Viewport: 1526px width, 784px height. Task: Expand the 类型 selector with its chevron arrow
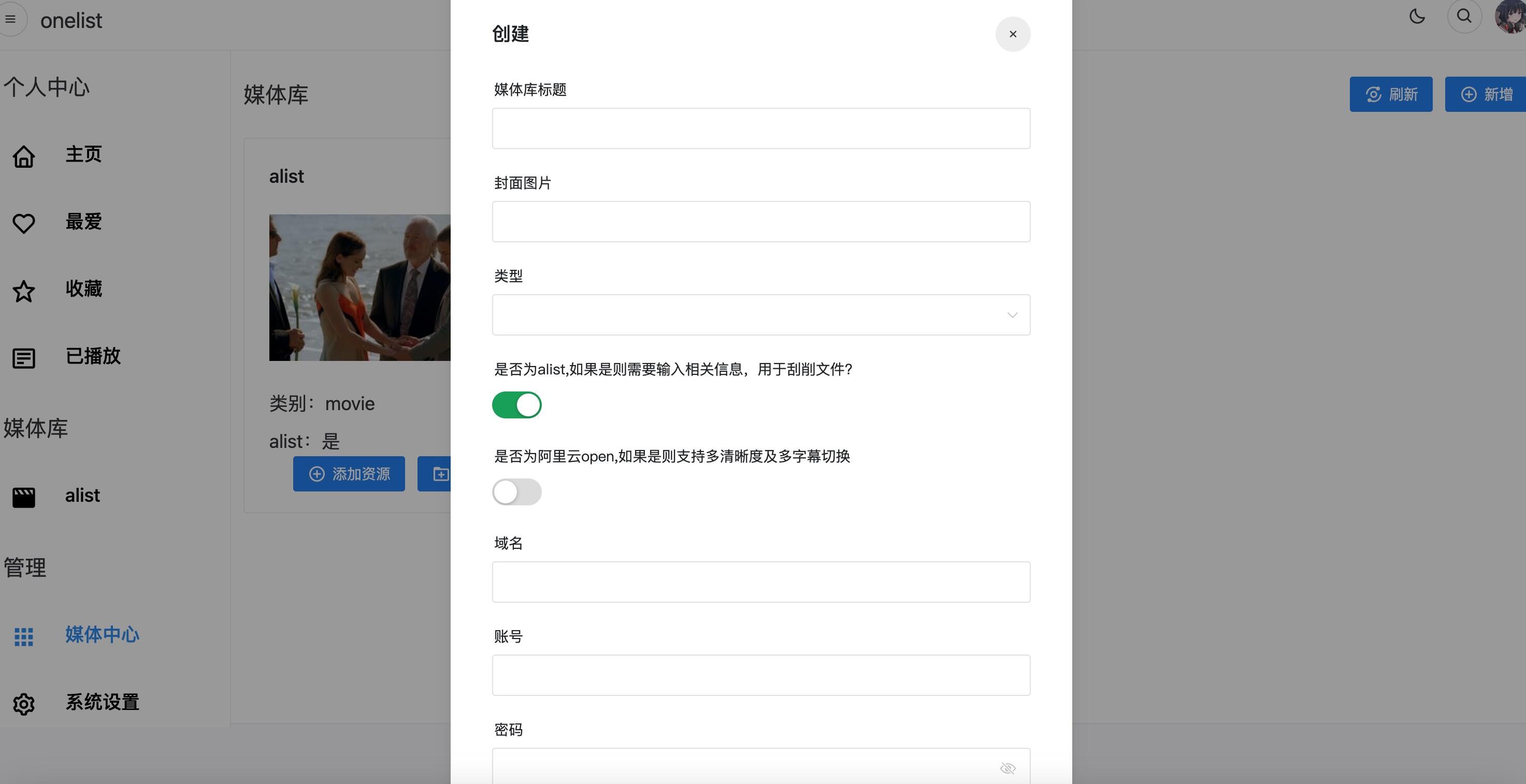[x=1012, y=314]
